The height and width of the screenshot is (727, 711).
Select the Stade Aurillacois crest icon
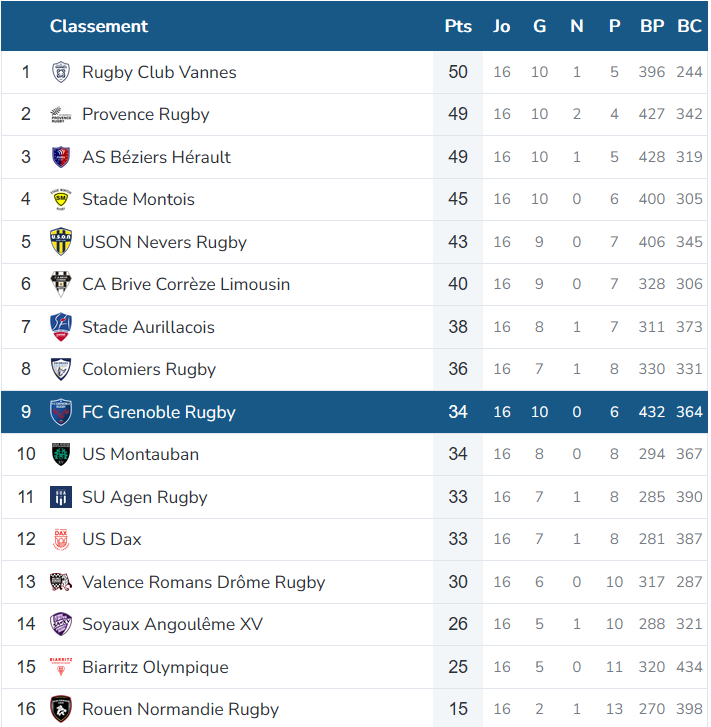click(61, 327)
